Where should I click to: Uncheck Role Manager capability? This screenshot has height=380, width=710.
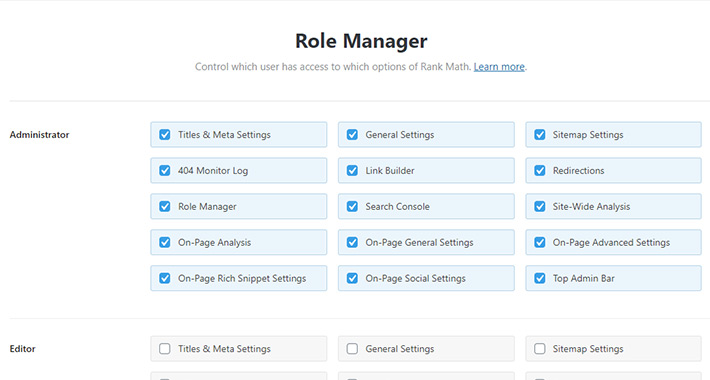[165, 207]
